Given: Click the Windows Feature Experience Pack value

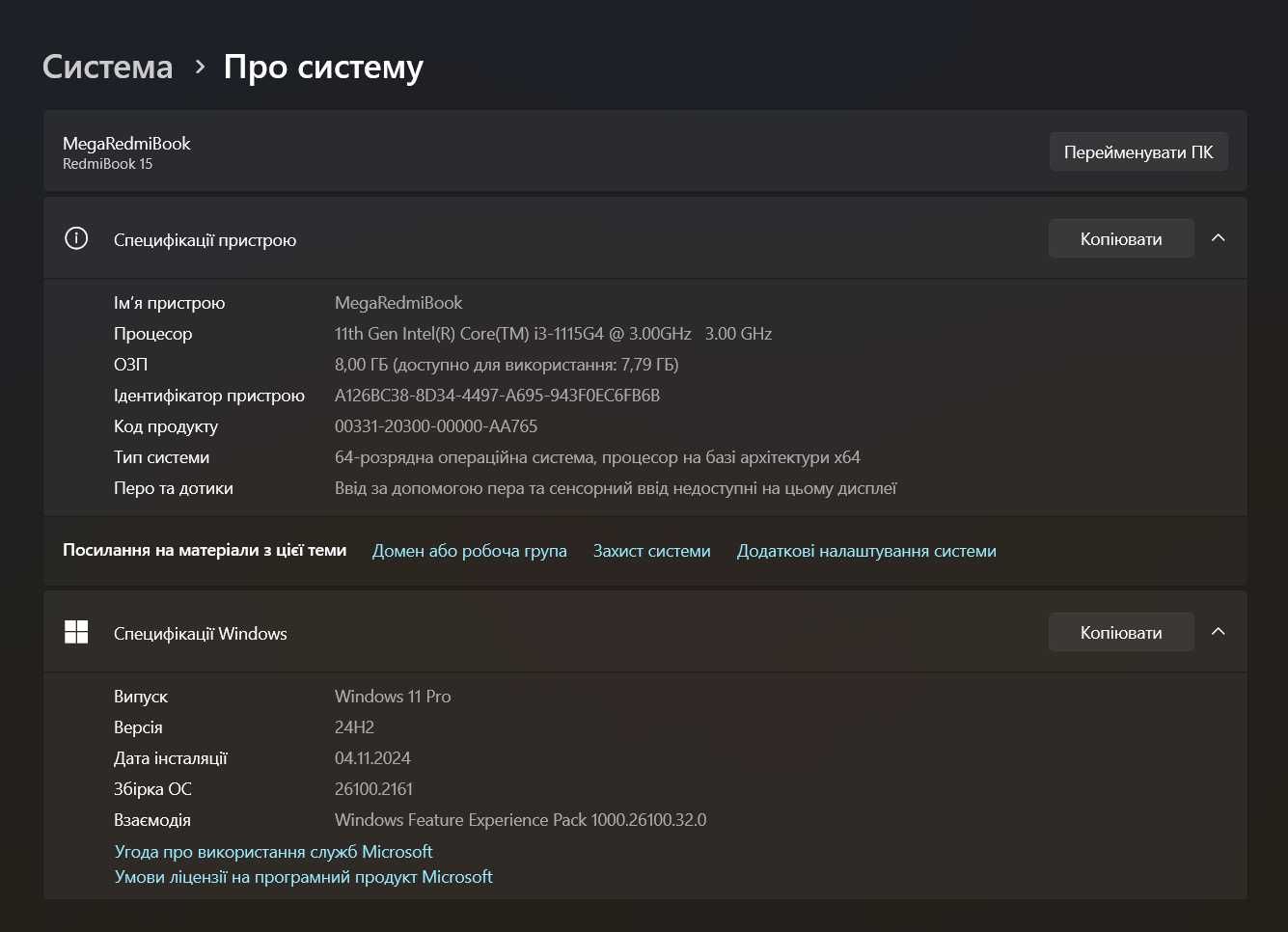Looking at the screenshot, I should click(x=521, y=820).
